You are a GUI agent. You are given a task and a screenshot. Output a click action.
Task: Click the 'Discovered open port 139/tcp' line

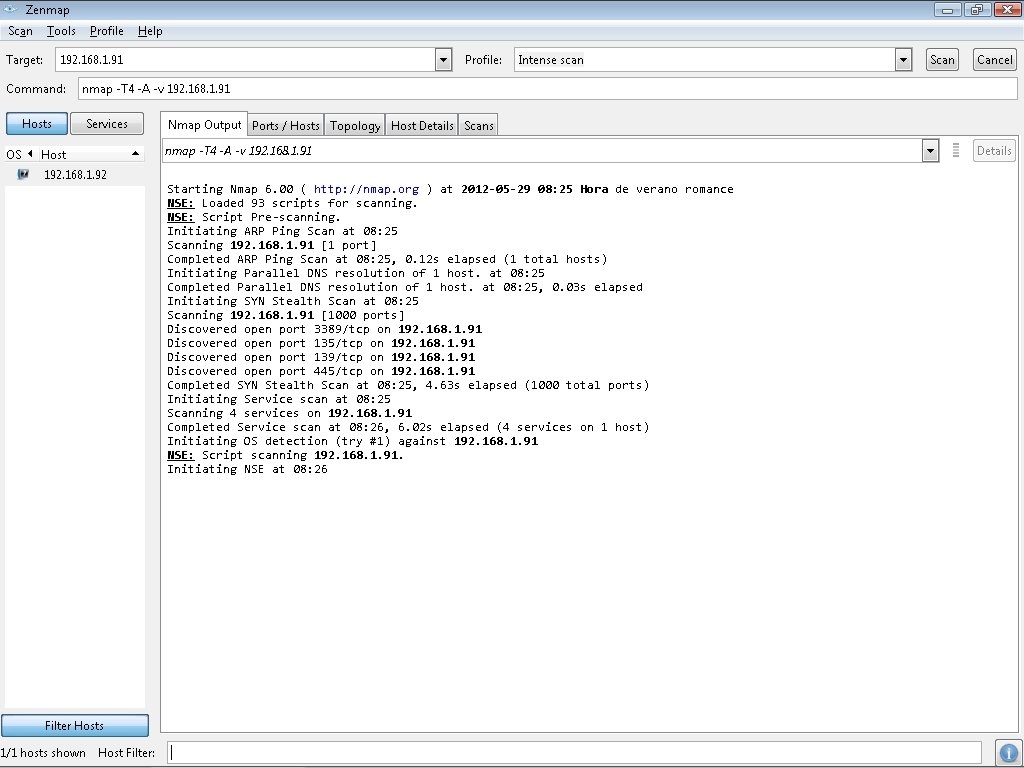pos(321,357)
